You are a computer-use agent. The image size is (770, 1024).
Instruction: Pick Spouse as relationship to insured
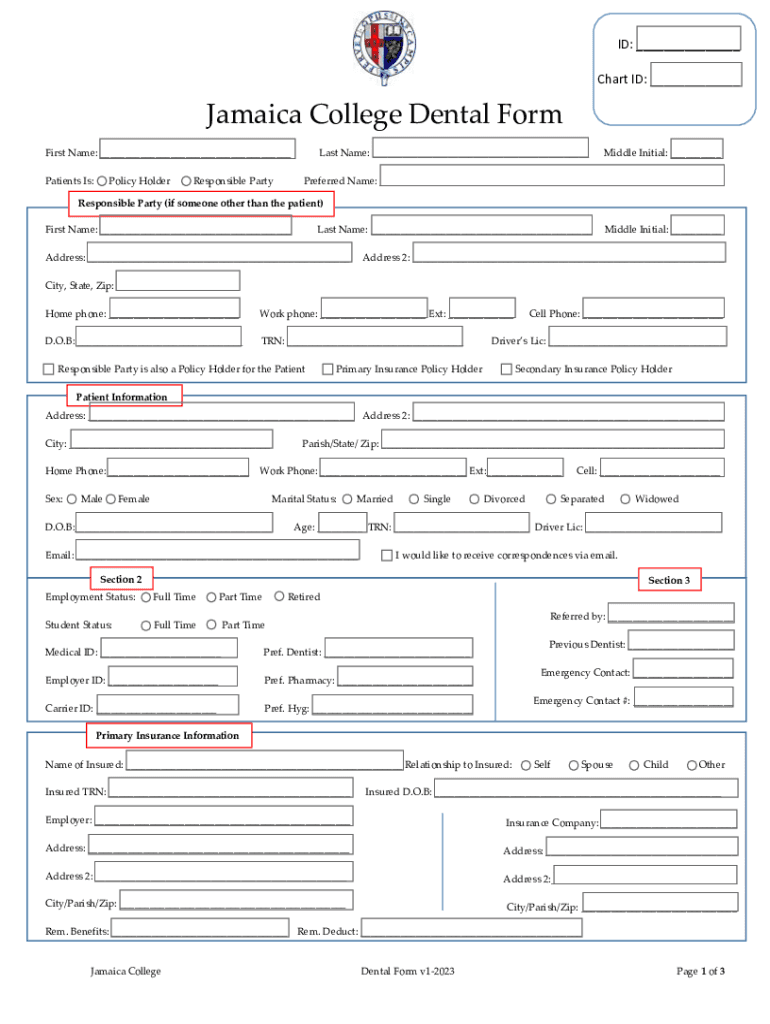573,765
